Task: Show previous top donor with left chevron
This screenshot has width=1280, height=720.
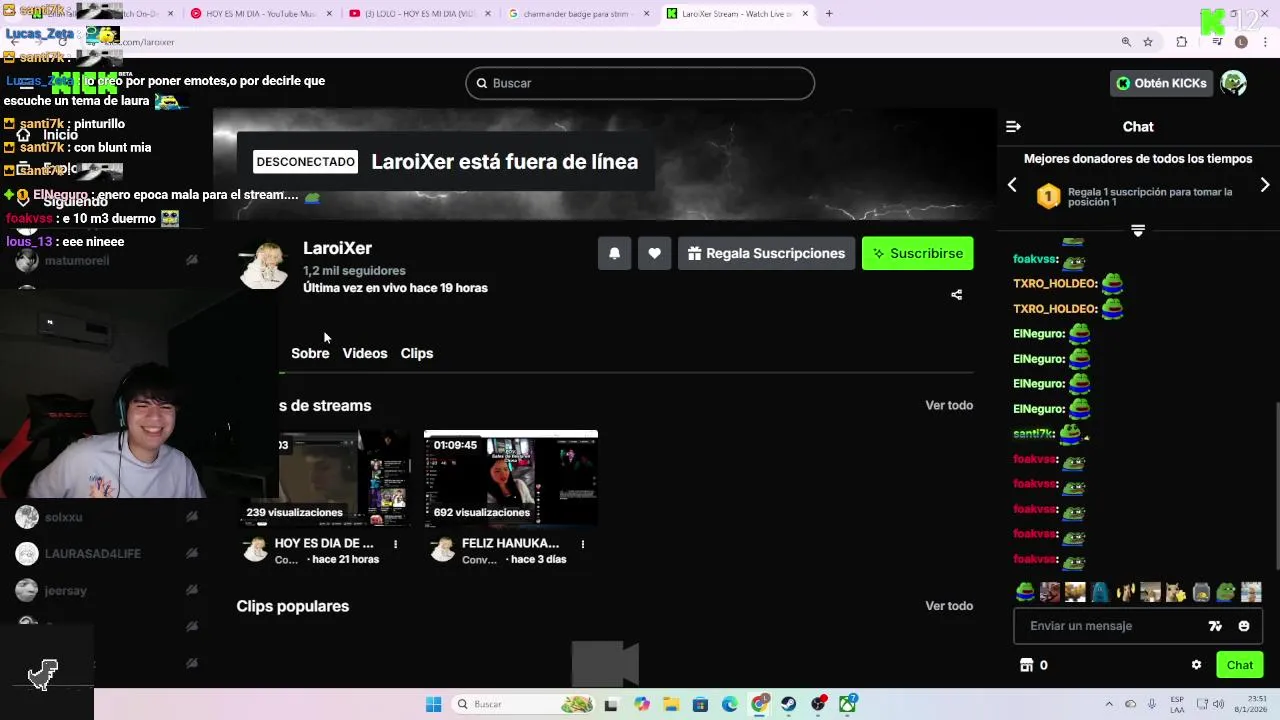Action: pos(1012,185)
